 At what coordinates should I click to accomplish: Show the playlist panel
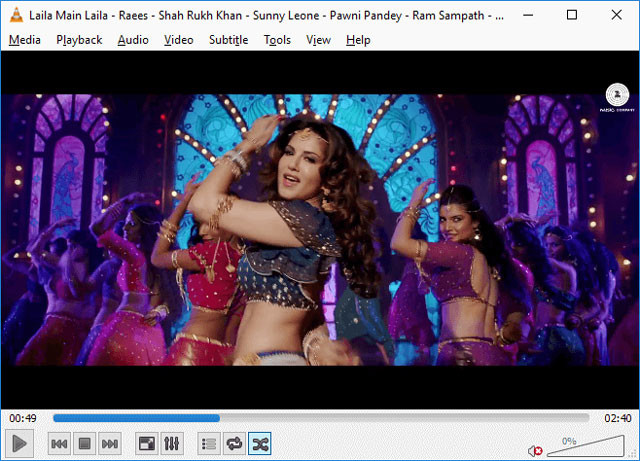(x=209, y=443)
